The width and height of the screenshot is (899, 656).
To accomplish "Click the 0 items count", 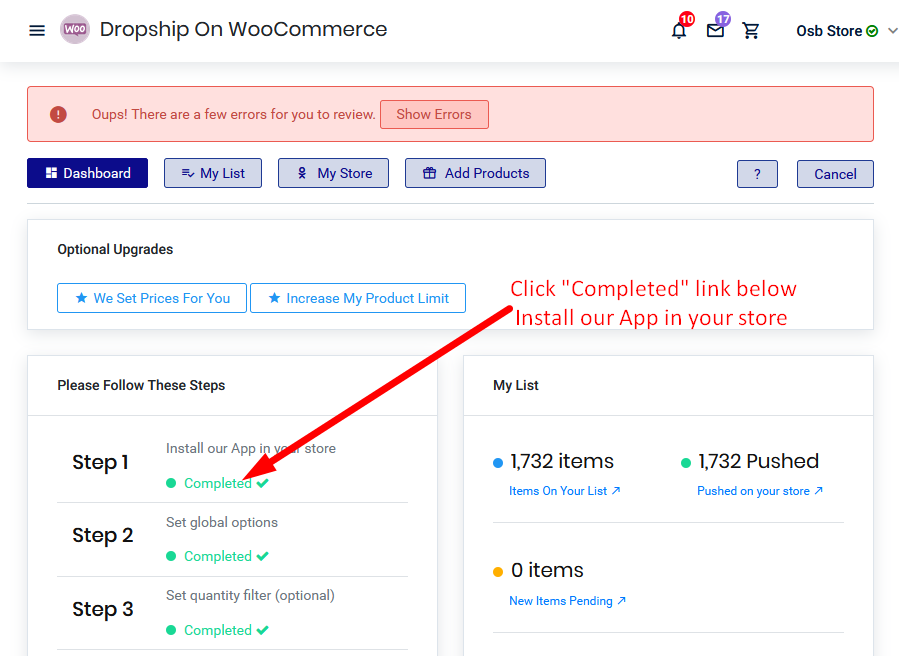I will [547, 570].
